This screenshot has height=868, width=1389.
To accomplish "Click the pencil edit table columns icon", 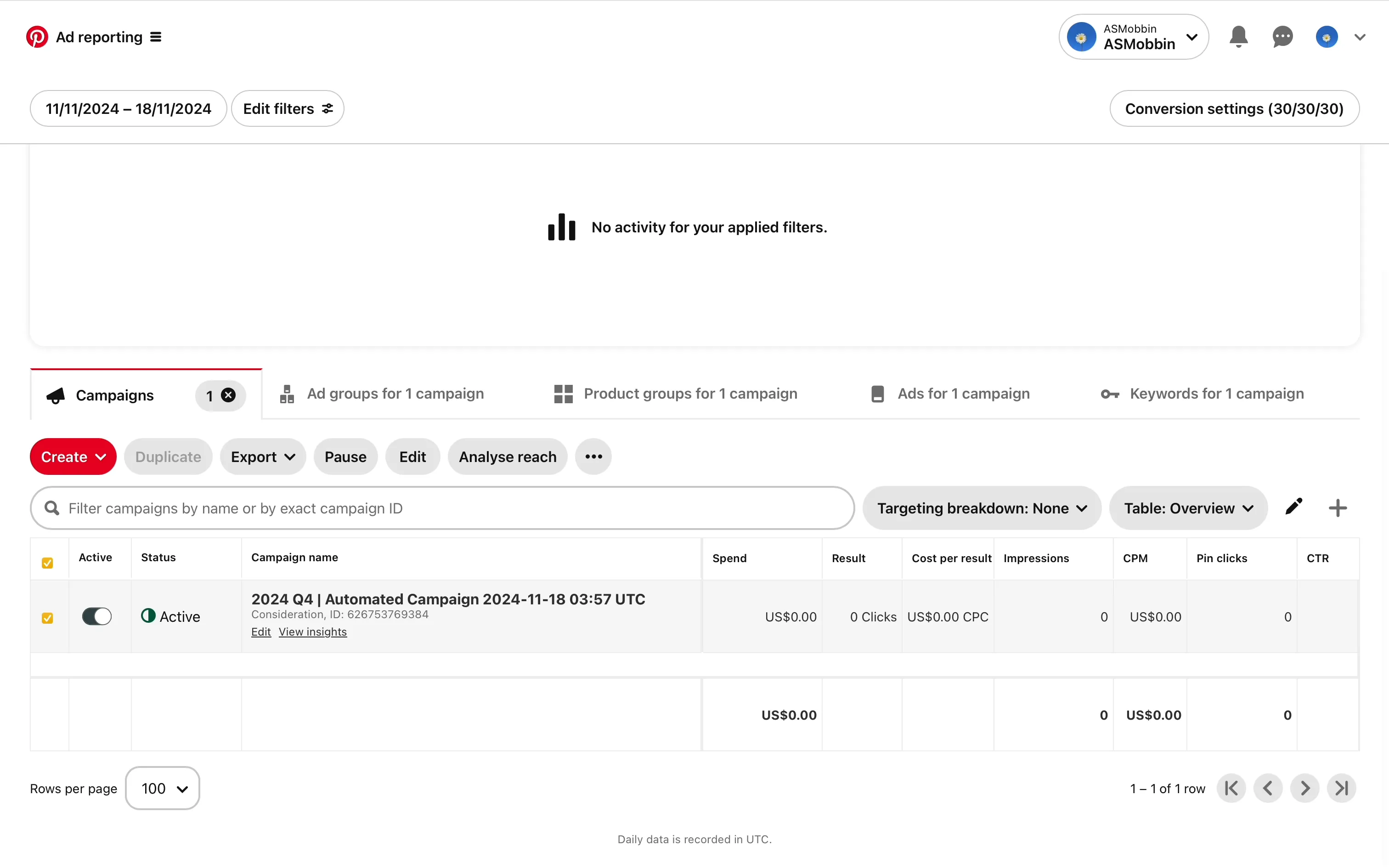I will [1294, 507].
